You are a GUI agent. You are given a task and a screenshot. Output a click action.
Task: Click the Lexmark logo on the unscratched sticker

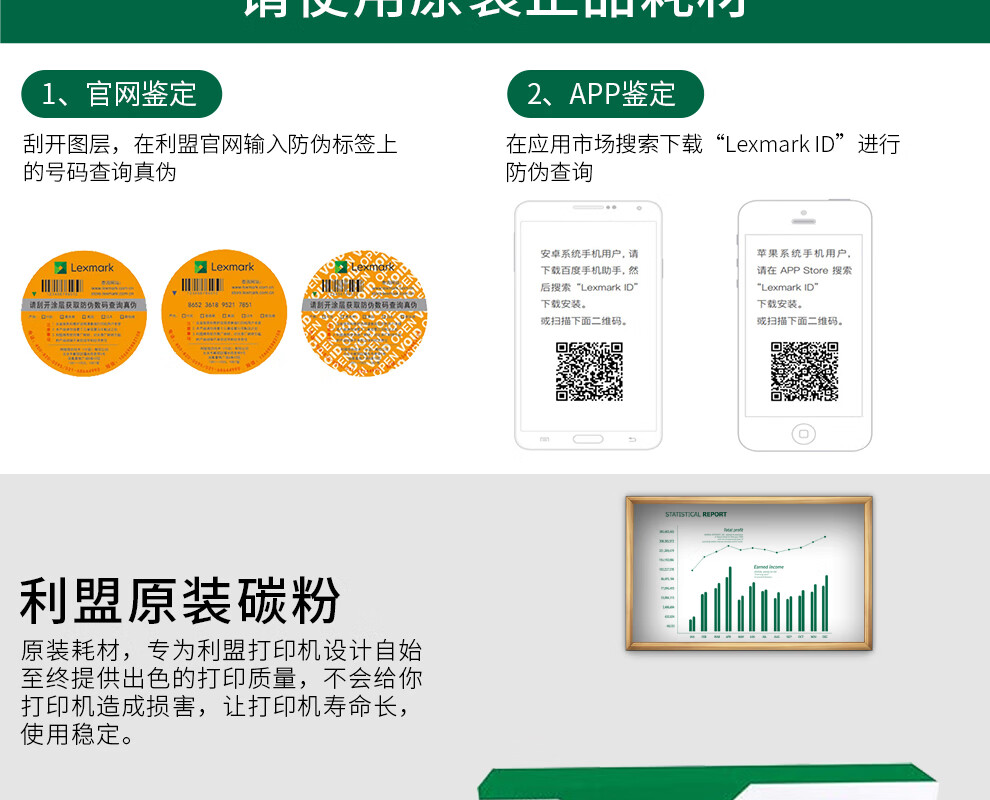(84, 268)
